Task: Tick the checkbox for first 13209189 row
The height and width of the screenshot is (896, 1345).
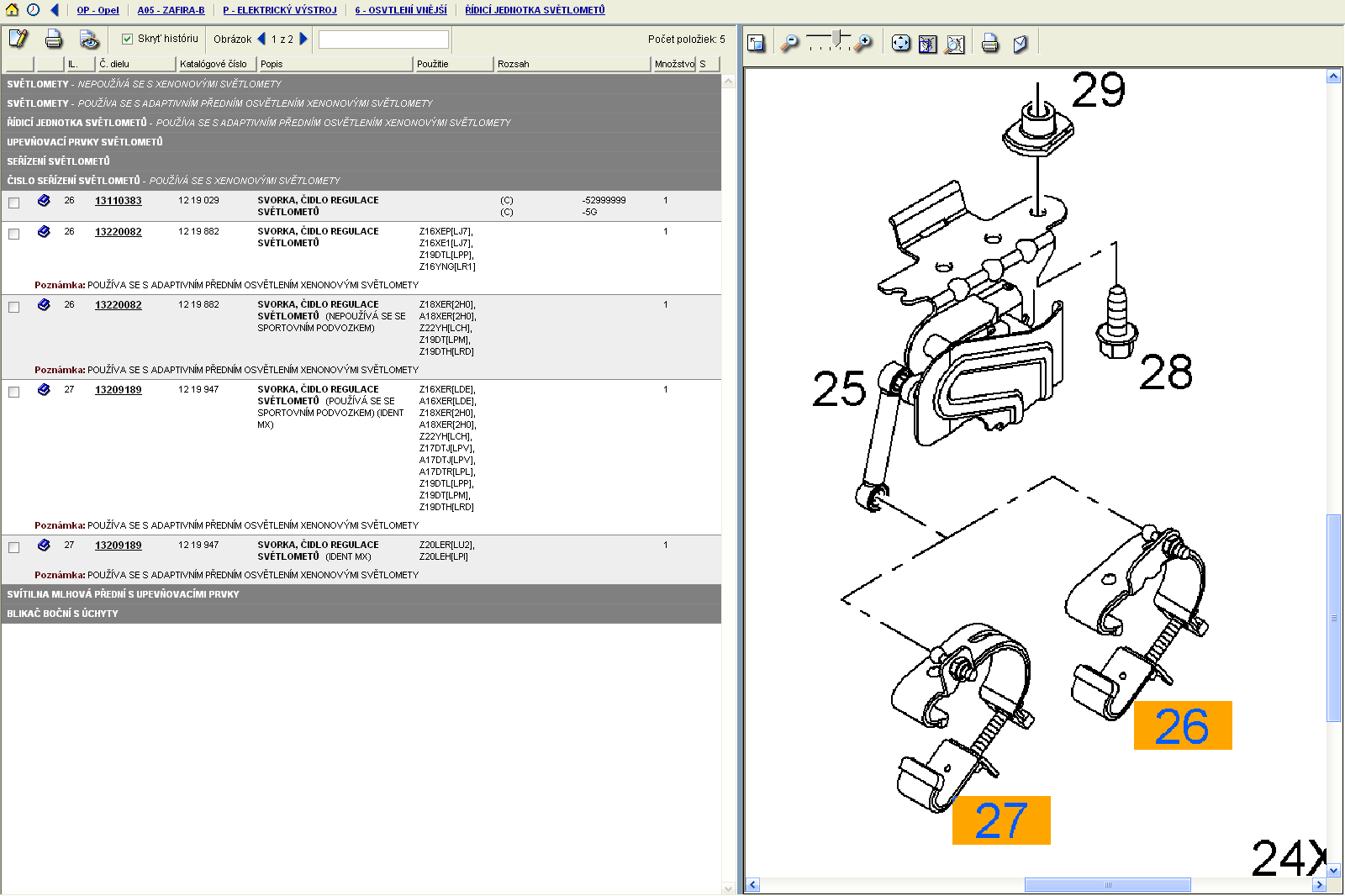Action: (14, 392)
